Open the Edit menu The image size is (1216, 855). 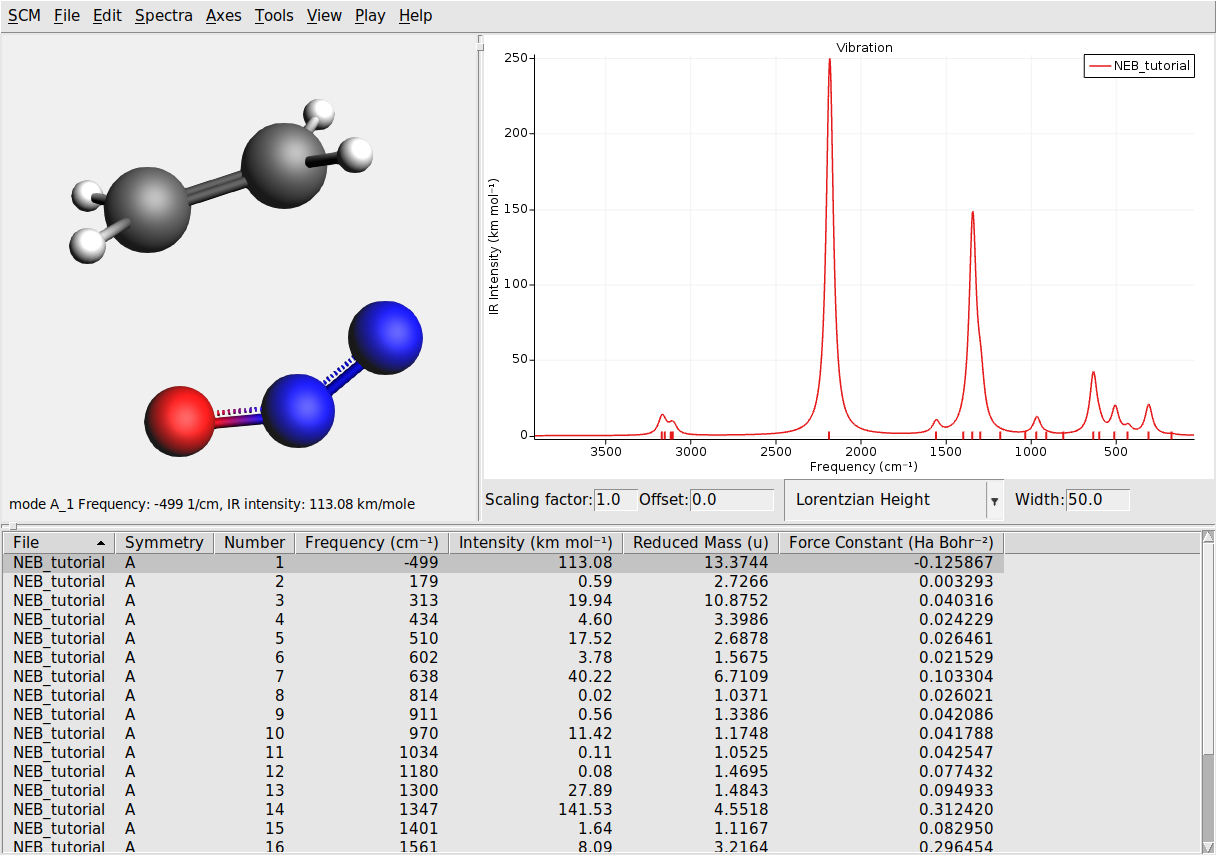point(105,15)
